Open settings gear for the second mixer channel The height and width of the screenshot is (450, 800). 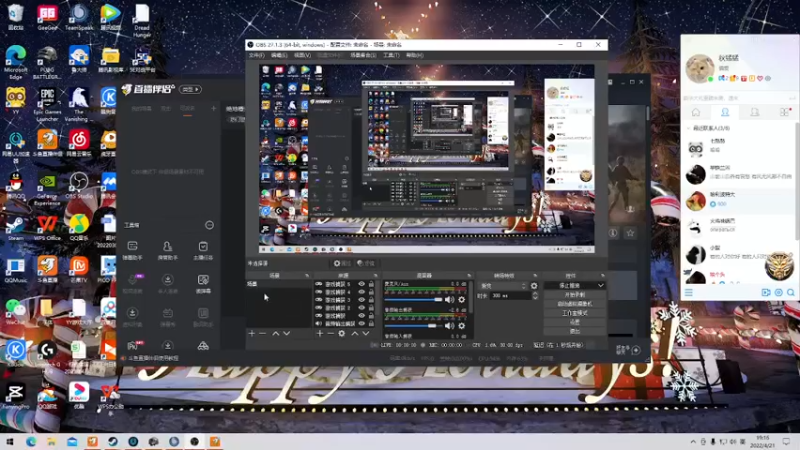(462, 326)
